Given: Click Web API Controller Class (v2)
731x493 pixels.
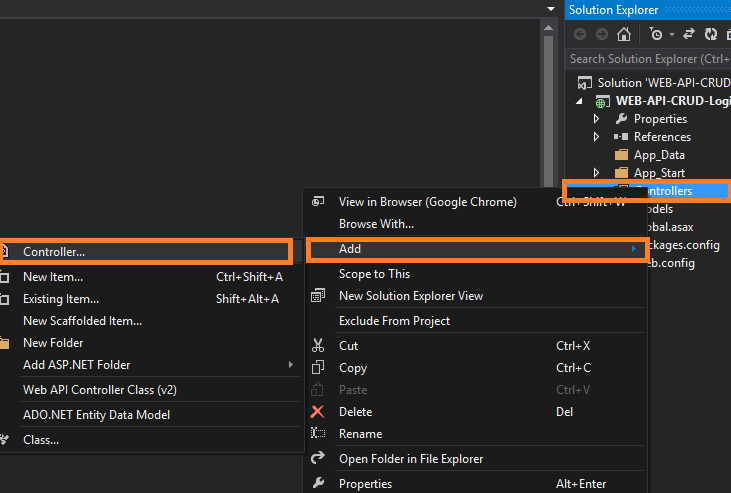Looking at the screenshot, I should pos(99,390).
